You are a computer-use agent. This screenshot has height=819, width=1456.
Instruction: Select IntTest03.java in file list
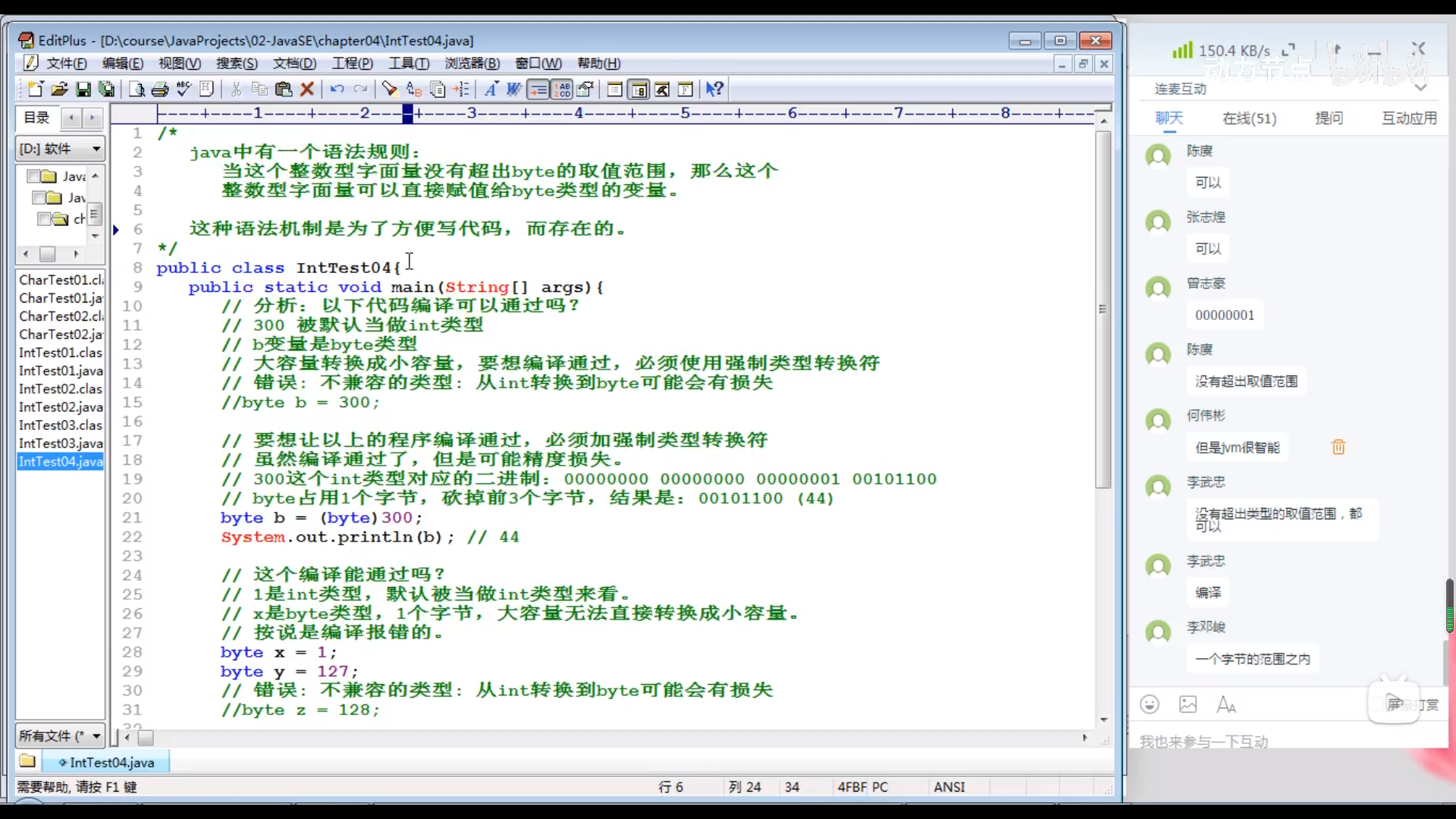click(x=61, y=444)
